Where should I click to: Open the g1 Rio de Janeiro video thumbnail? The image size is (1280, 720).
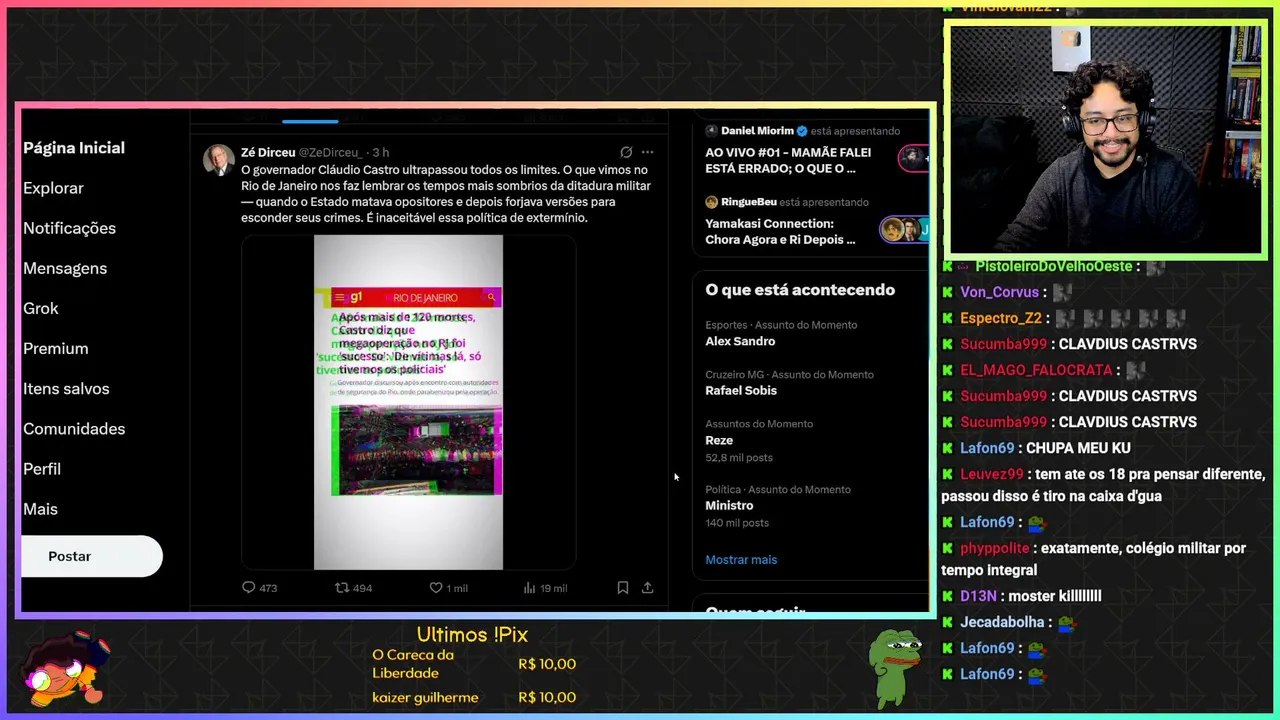[408, 402]
